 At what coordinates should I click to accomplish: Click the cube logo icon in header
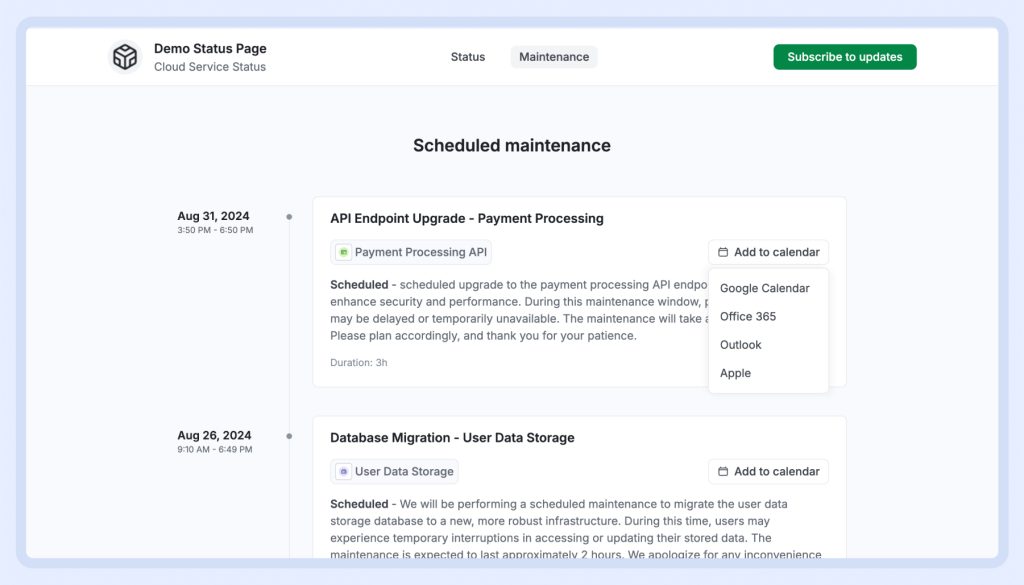coord(125,57)
